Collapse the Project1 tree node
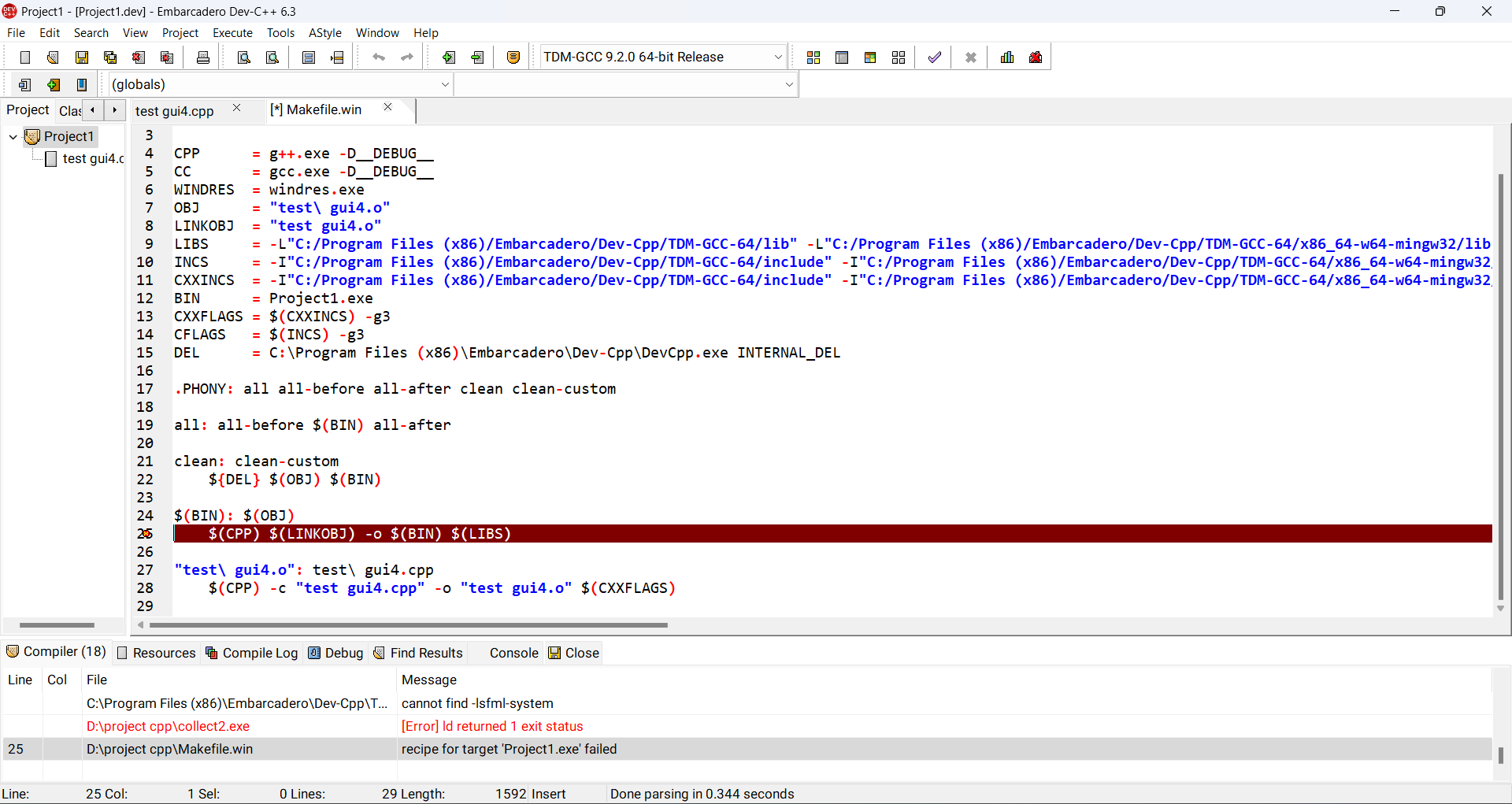This screenshot has height=804, width=1512. click(12, 136)
